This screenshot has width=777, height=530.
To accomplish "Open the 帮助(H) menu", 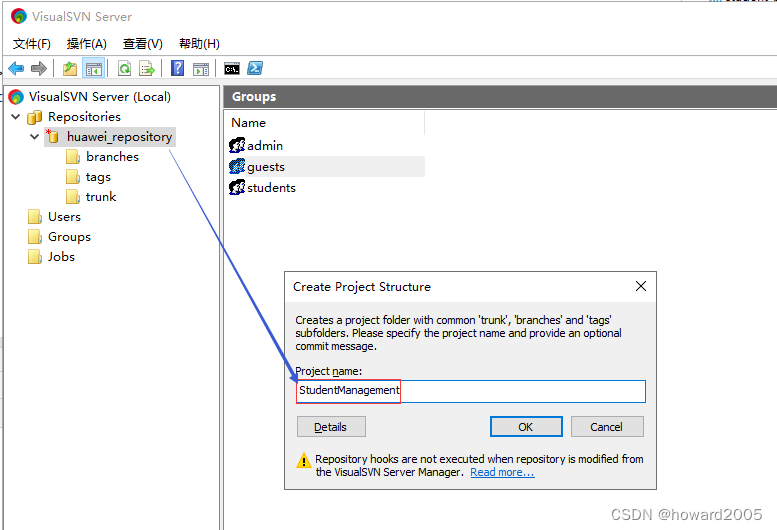I will coord(199,44).
